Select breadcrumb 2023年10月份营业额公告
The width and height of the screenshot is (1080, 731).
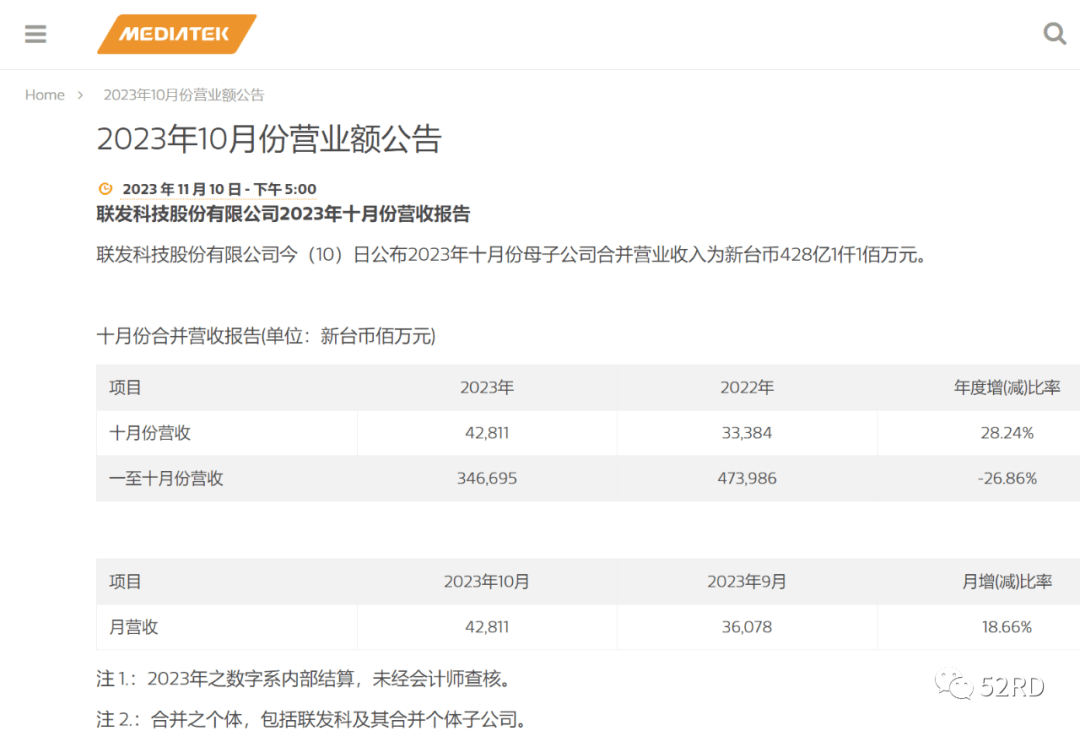(184, 95)
